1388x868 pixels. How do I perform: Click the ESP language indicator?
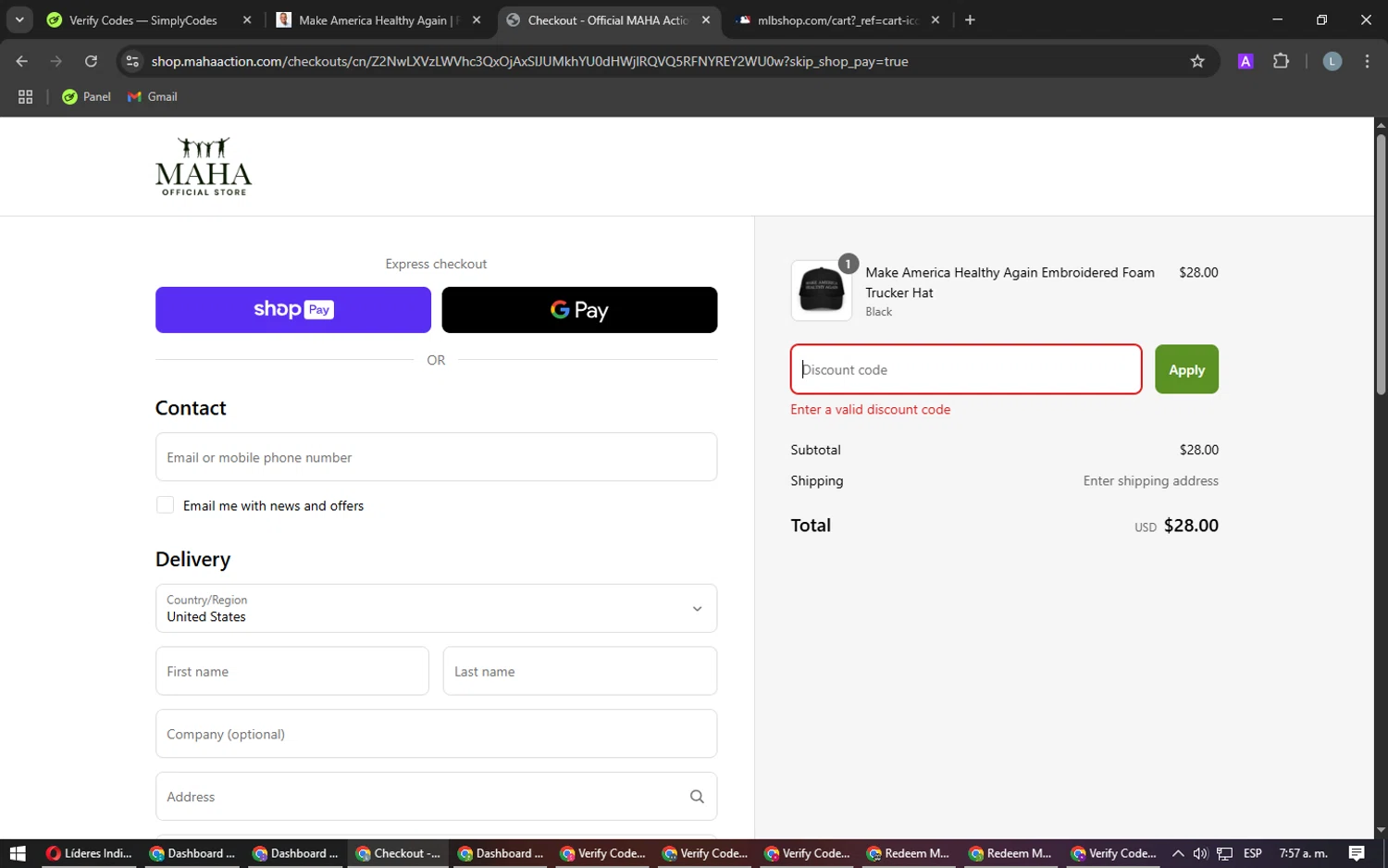1253,853
